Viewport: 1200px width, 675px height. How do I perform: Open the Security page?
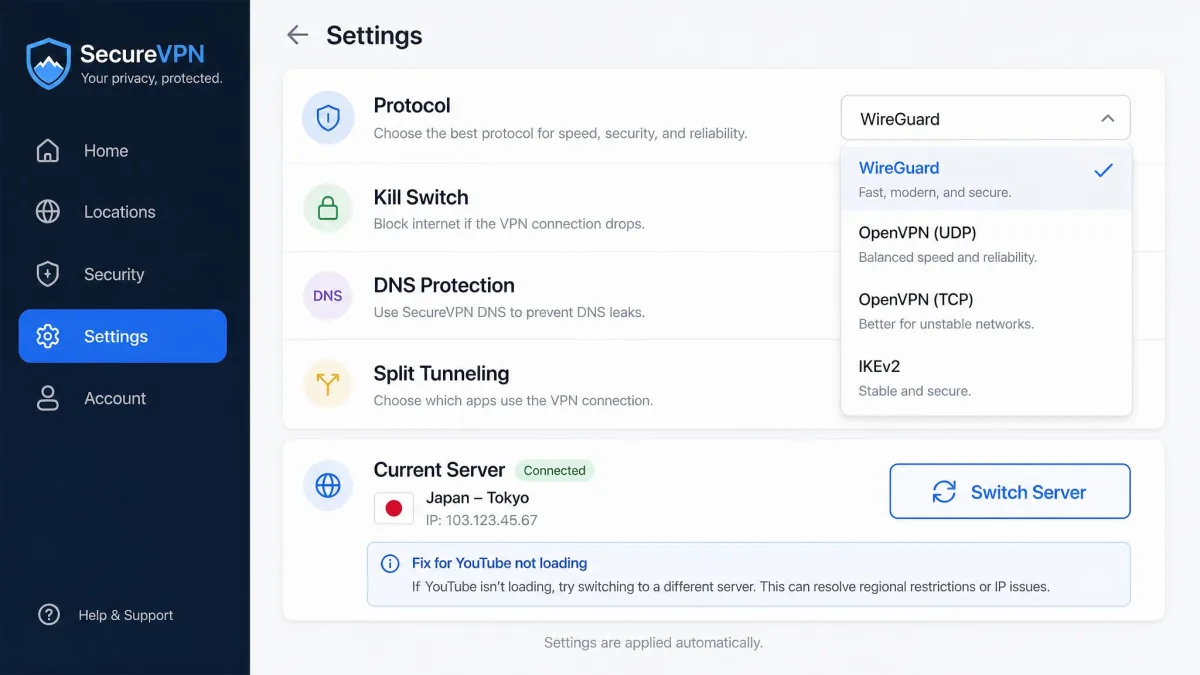click(x=123, y=274)
